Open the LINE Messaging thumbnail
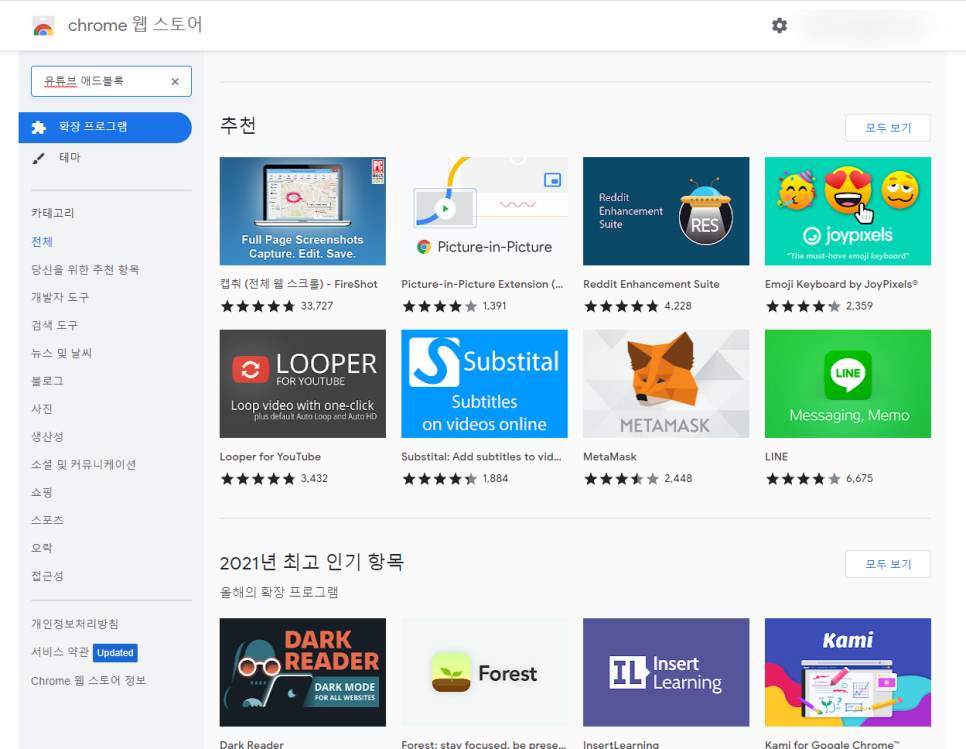Image resolution: width=966 pixels, height=749 pixels. pos(848,384)
